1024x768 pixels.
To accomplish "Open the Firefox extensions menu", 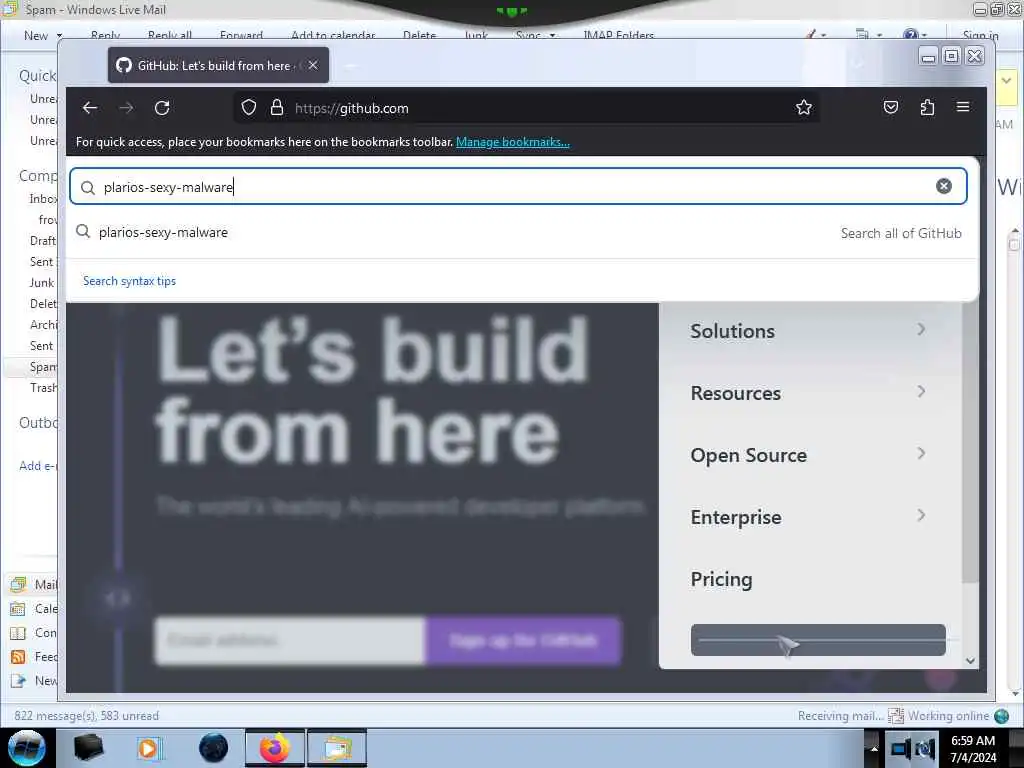I will click(x=927, y=107).
